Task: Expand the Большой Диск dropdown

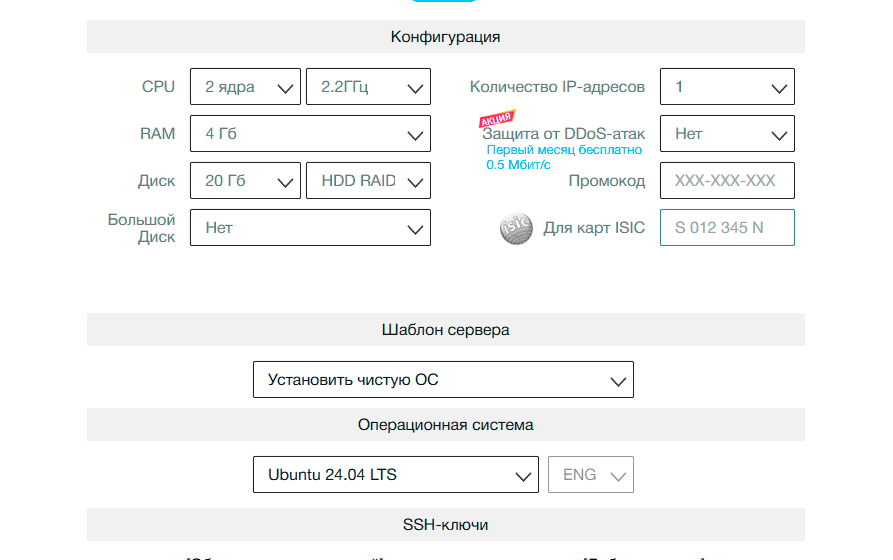Action: pyautogui.click(x=310, y=228)
